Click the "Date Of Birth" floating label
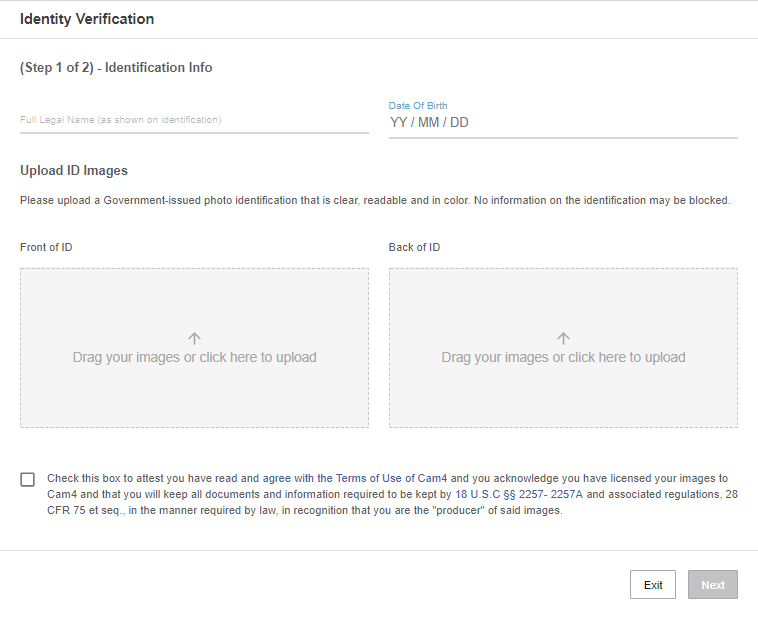 tap(418, 106)
